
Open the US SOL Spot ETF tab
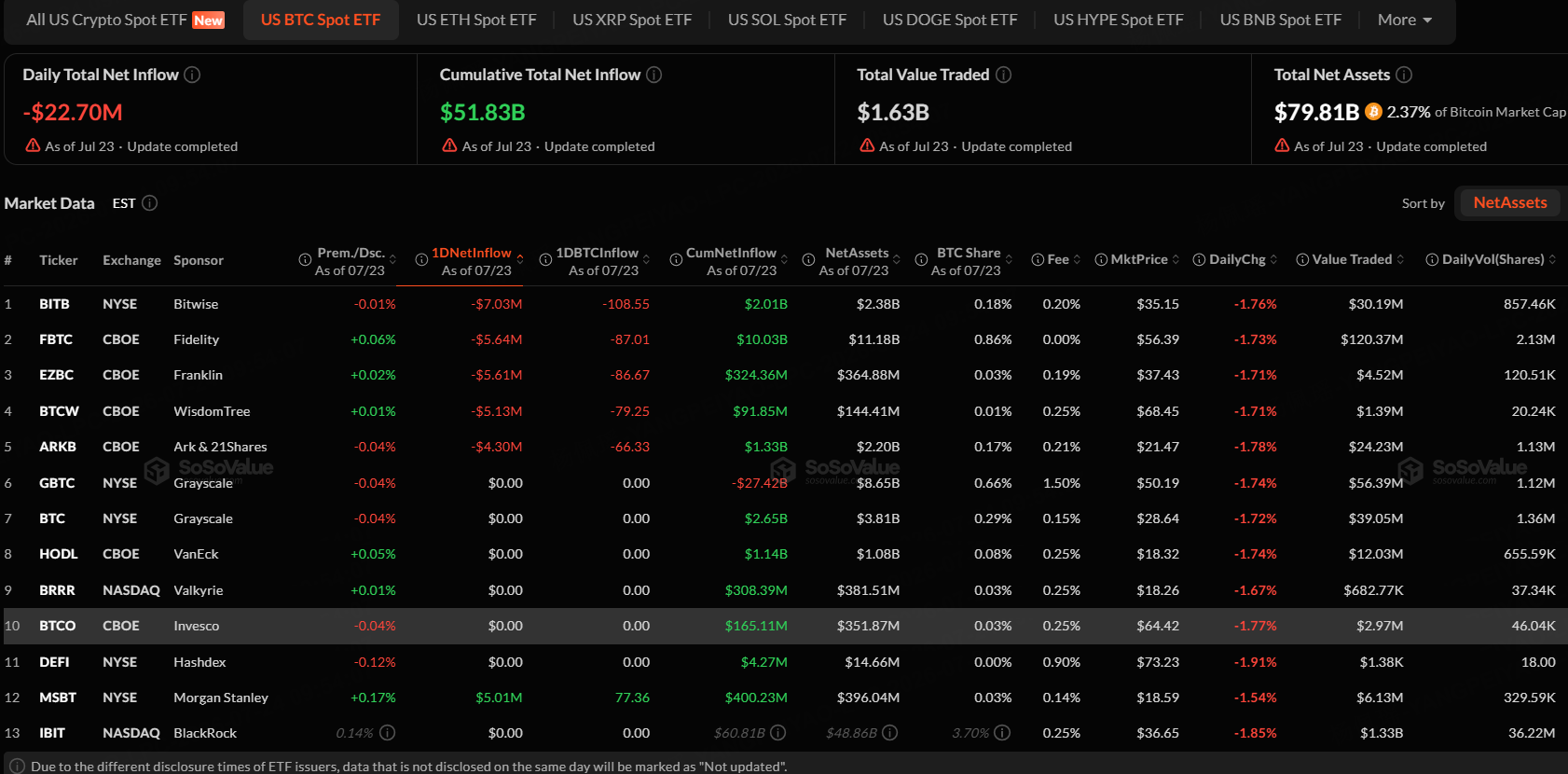pos(787,20)
